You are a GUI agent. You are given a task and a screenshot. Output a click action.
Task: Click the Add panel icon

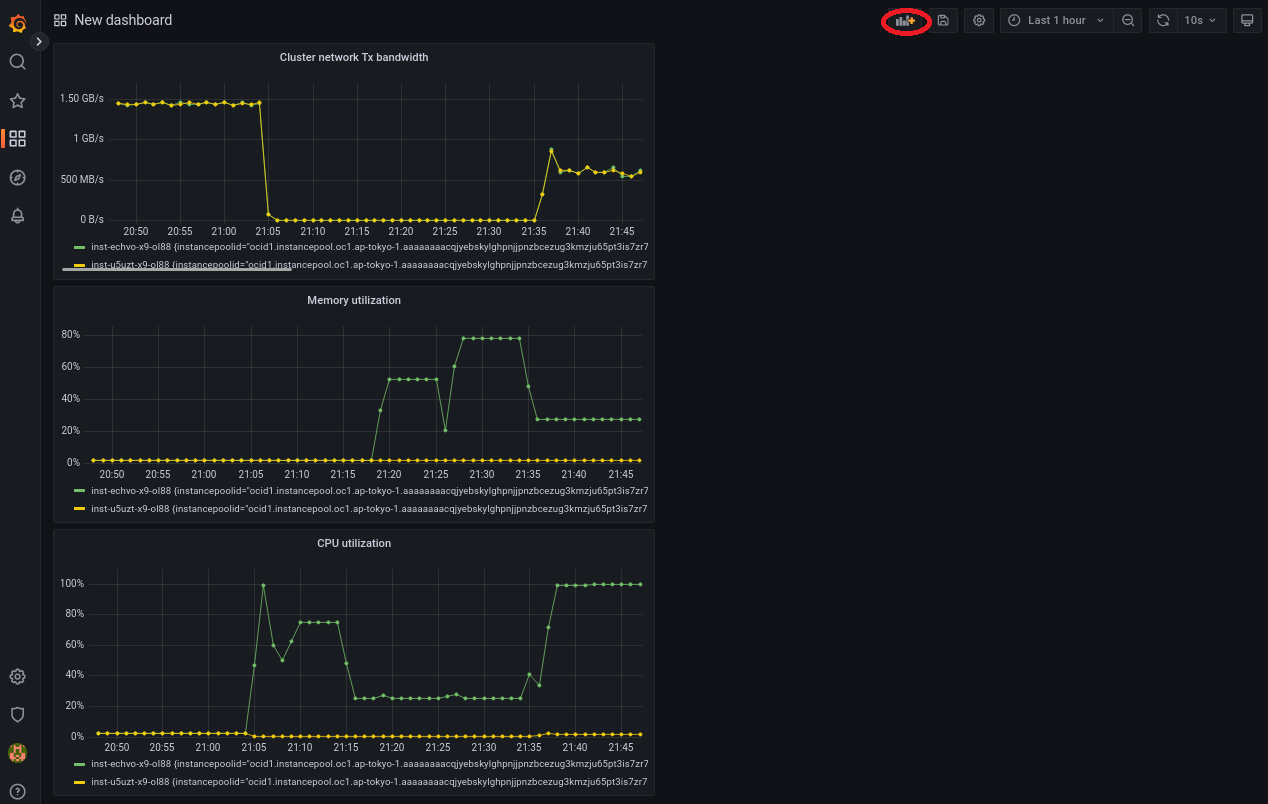905,21
